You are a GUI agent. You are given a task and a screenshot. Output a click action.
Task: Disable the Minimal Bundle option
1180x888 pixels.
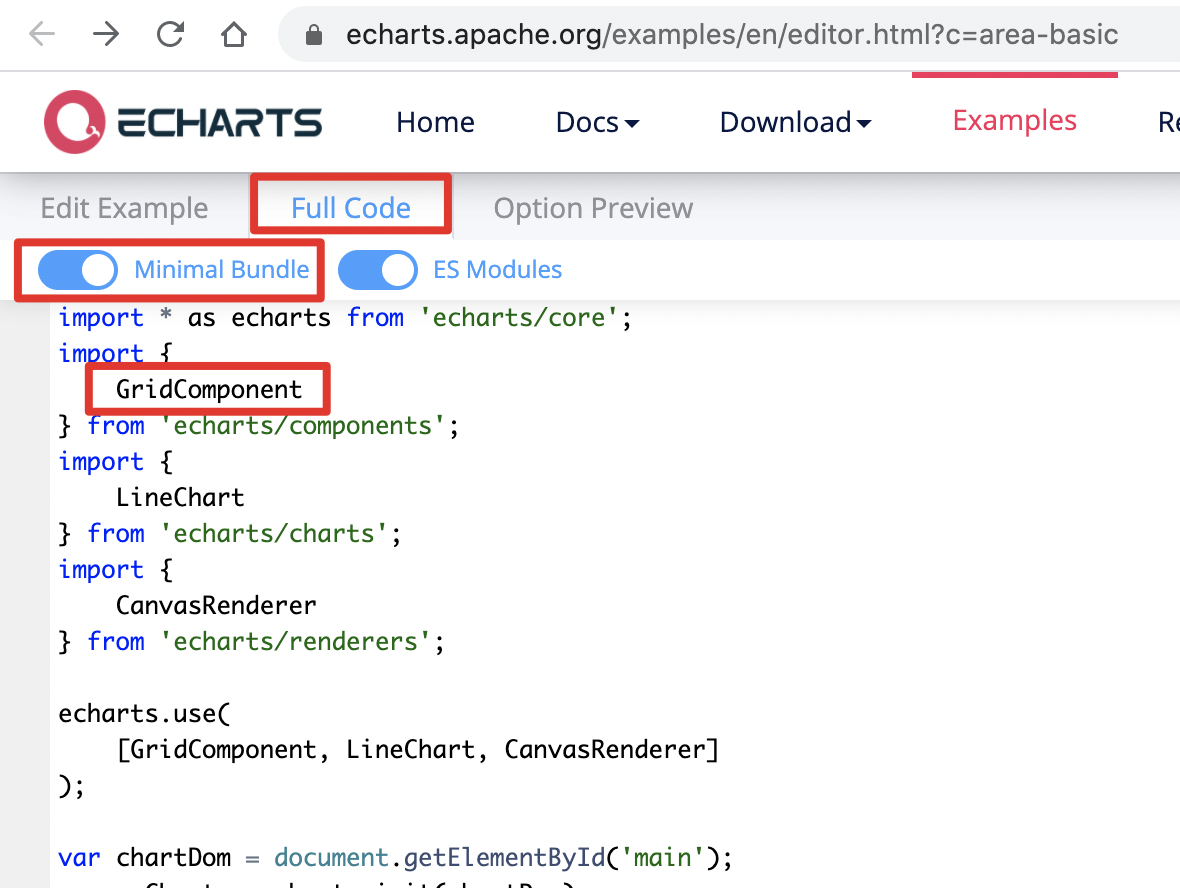[78, 269]
